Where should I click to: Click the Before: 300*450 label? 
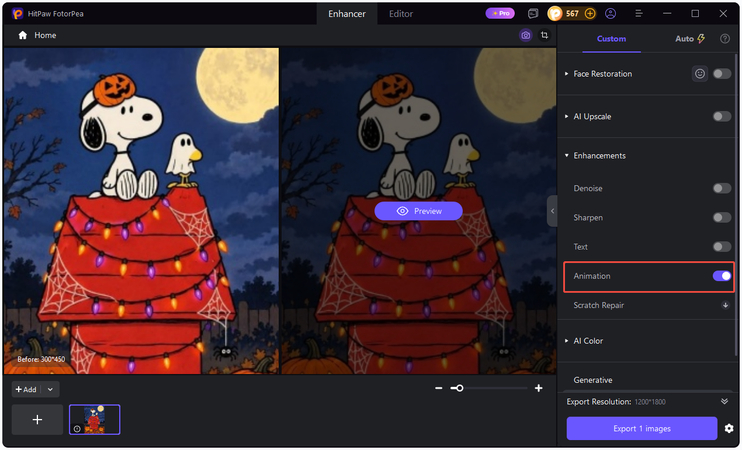pos(41,360)
